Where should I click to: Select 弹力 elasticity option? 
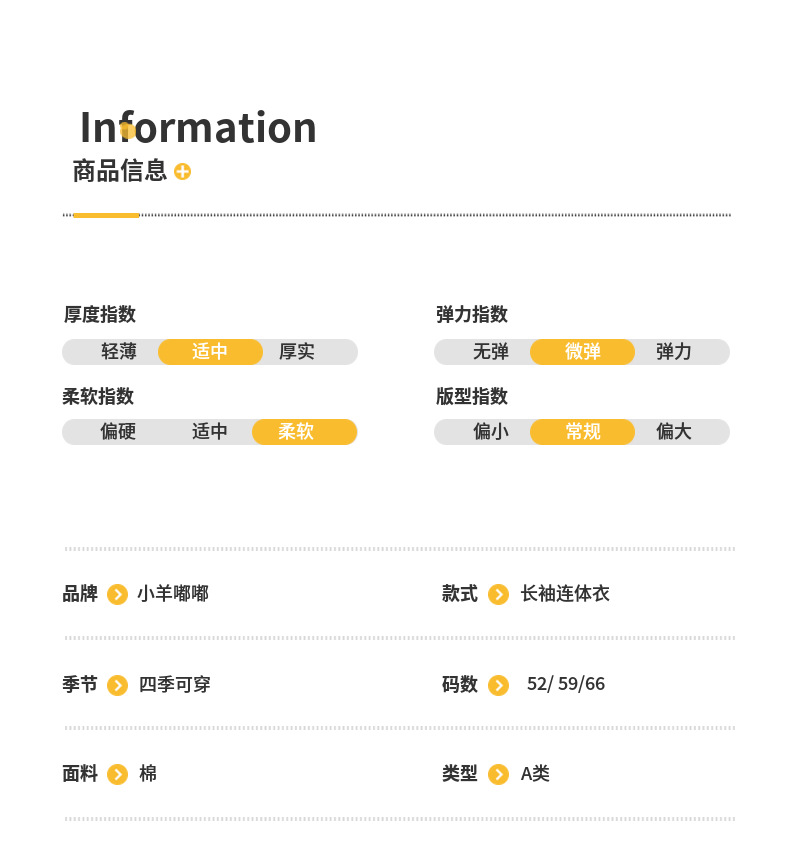[x=674, y=352]
